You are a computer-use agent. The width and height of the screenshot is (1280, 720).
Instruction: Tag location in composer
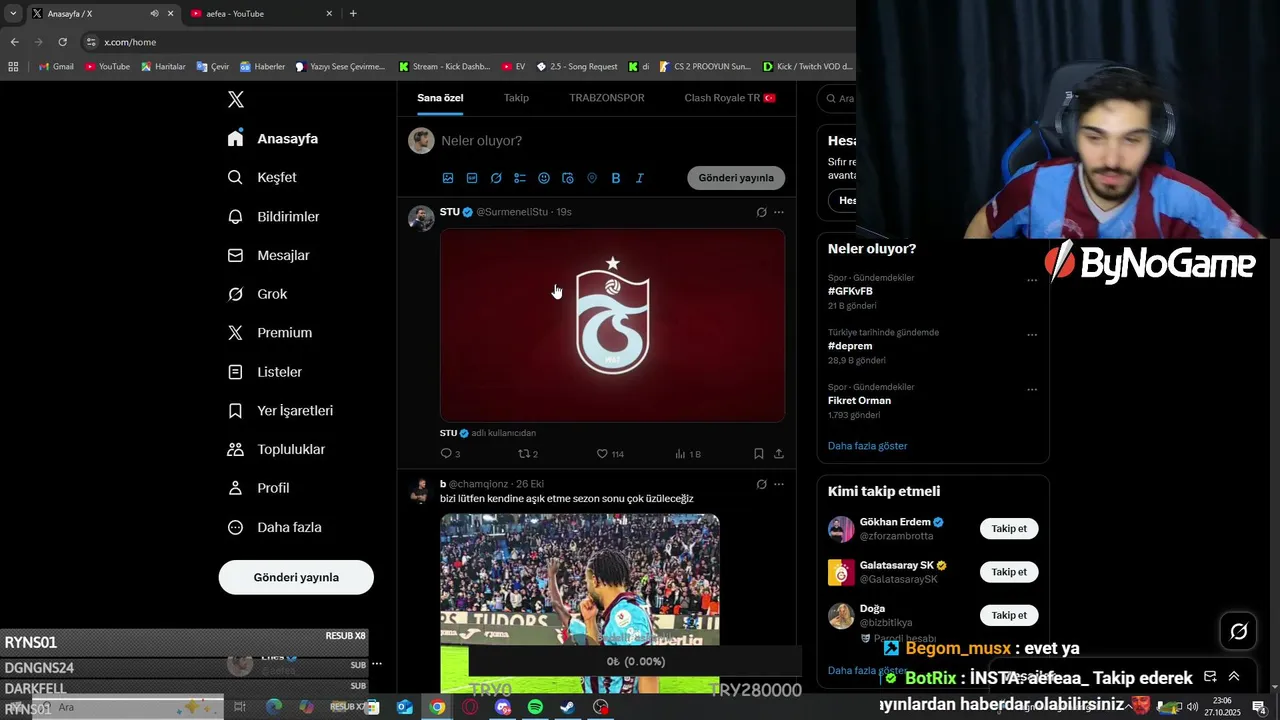[x=592, y=178]
